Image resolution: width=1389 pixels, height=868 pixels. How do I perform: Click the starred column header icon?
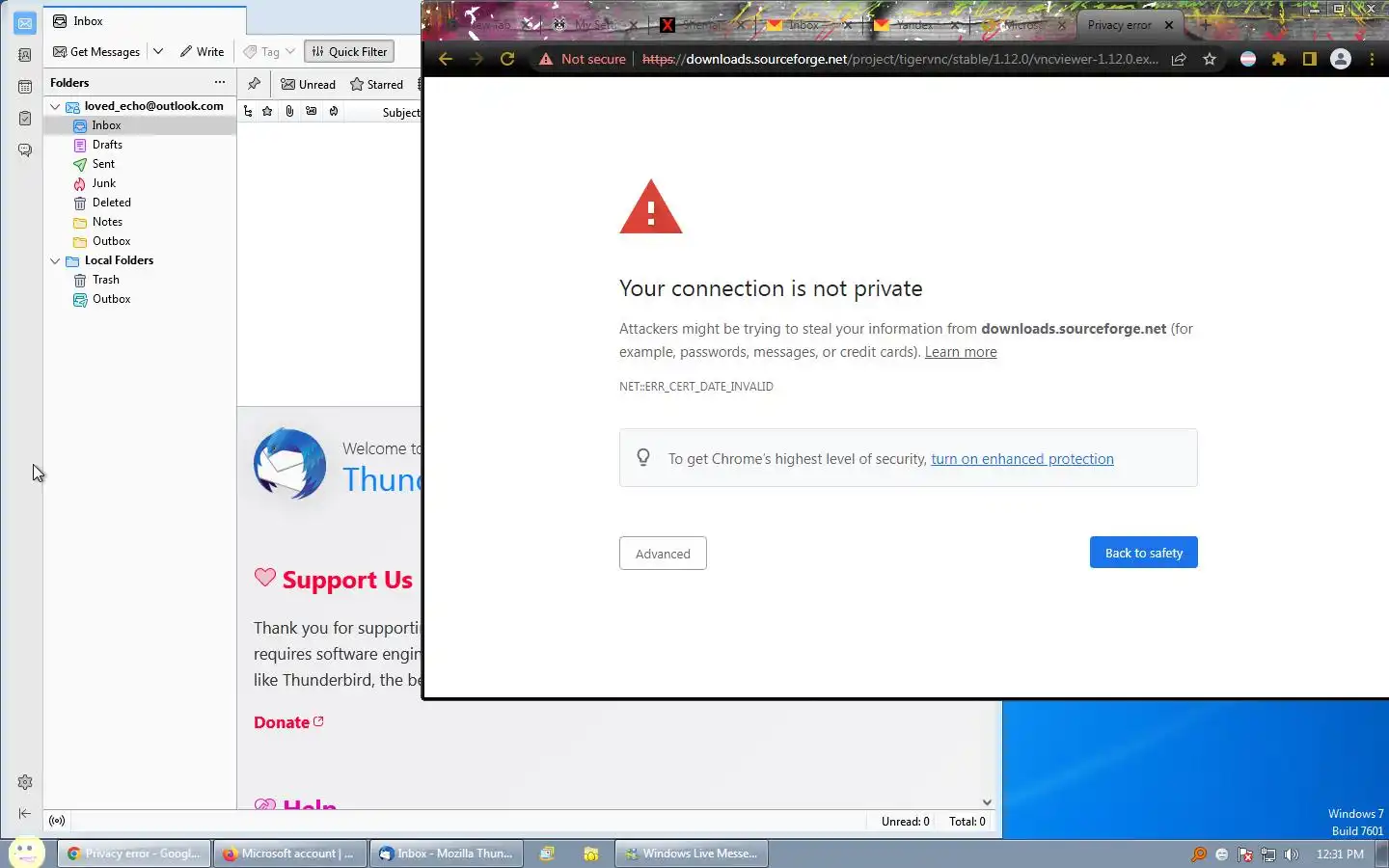click(x=267, y=112)
